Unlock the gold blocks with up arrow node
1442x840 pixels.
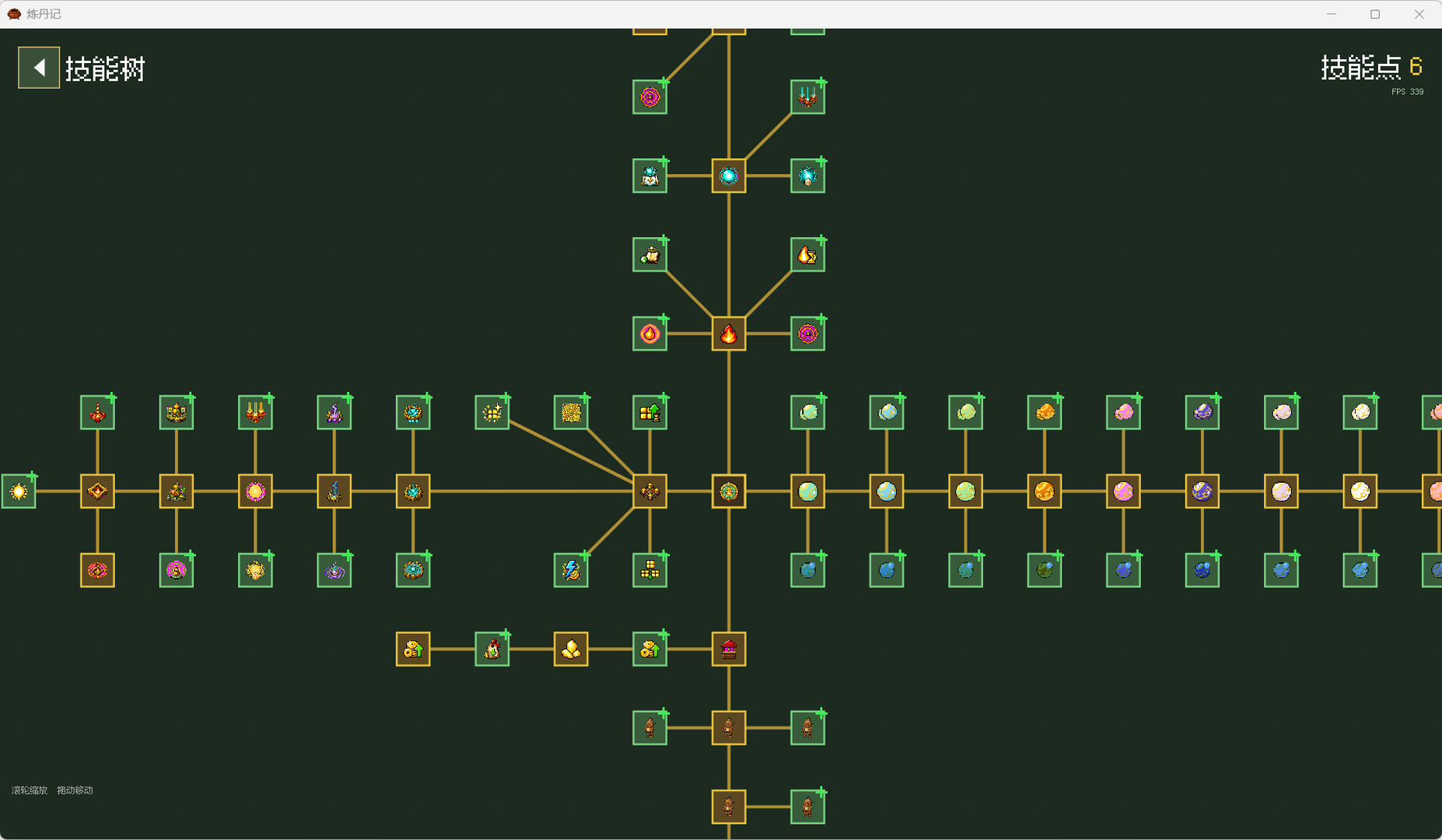(649, 412)
